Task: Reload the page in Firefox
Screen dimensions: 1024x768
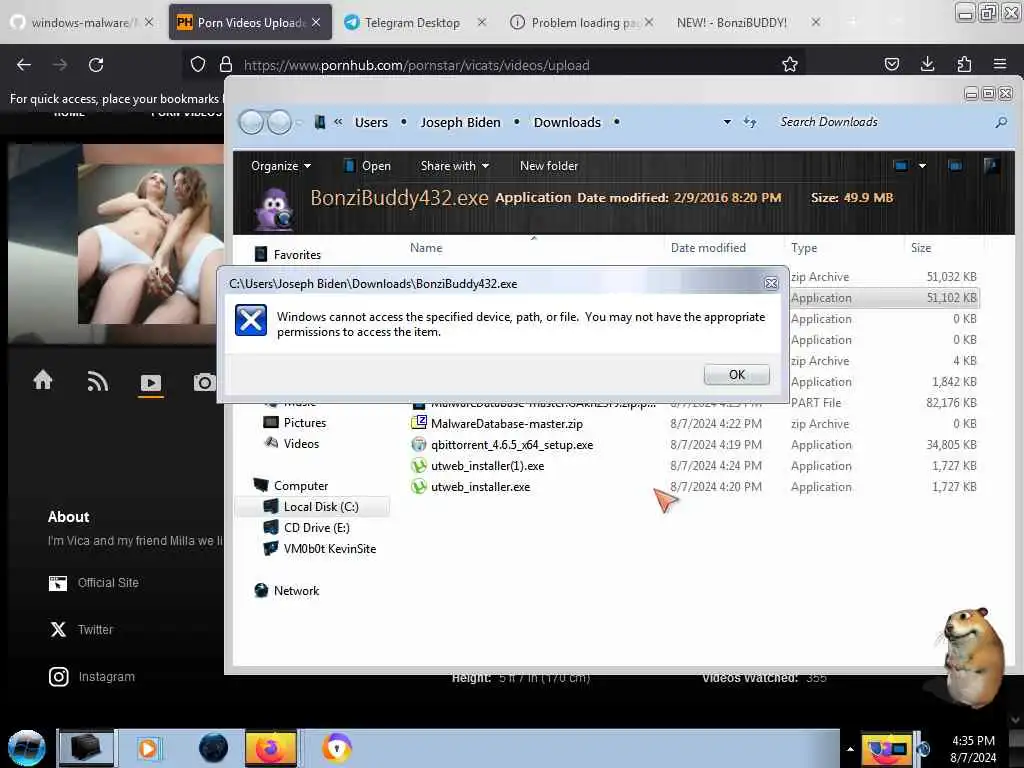Action: (96, 65)
